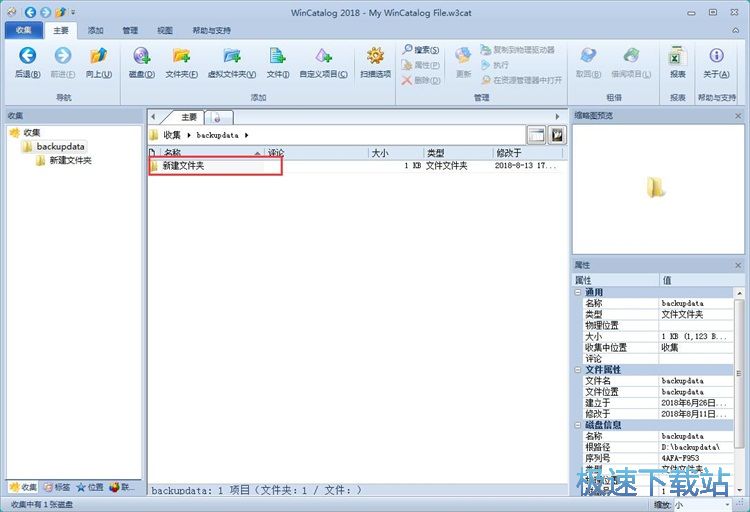The image size is (750, 512).
Task: Click the 更新 update ribbon button
Action: (x=463, y=63)
